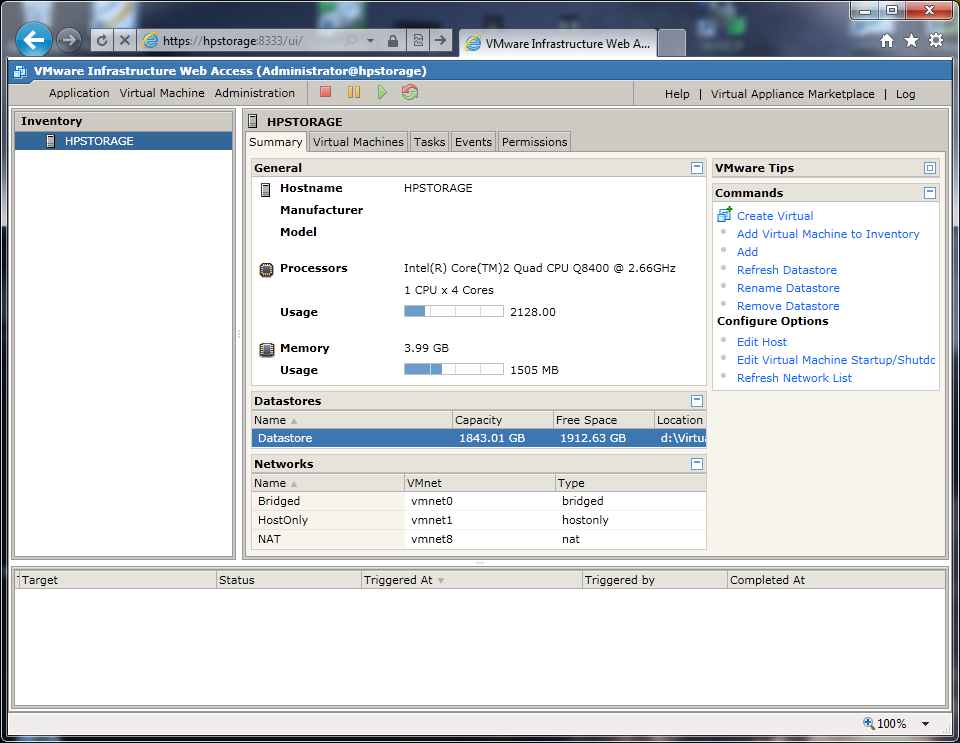Viewport: 960px width, 743px height.
Task: Click the search magnifier in address bar
Action: 351,41
